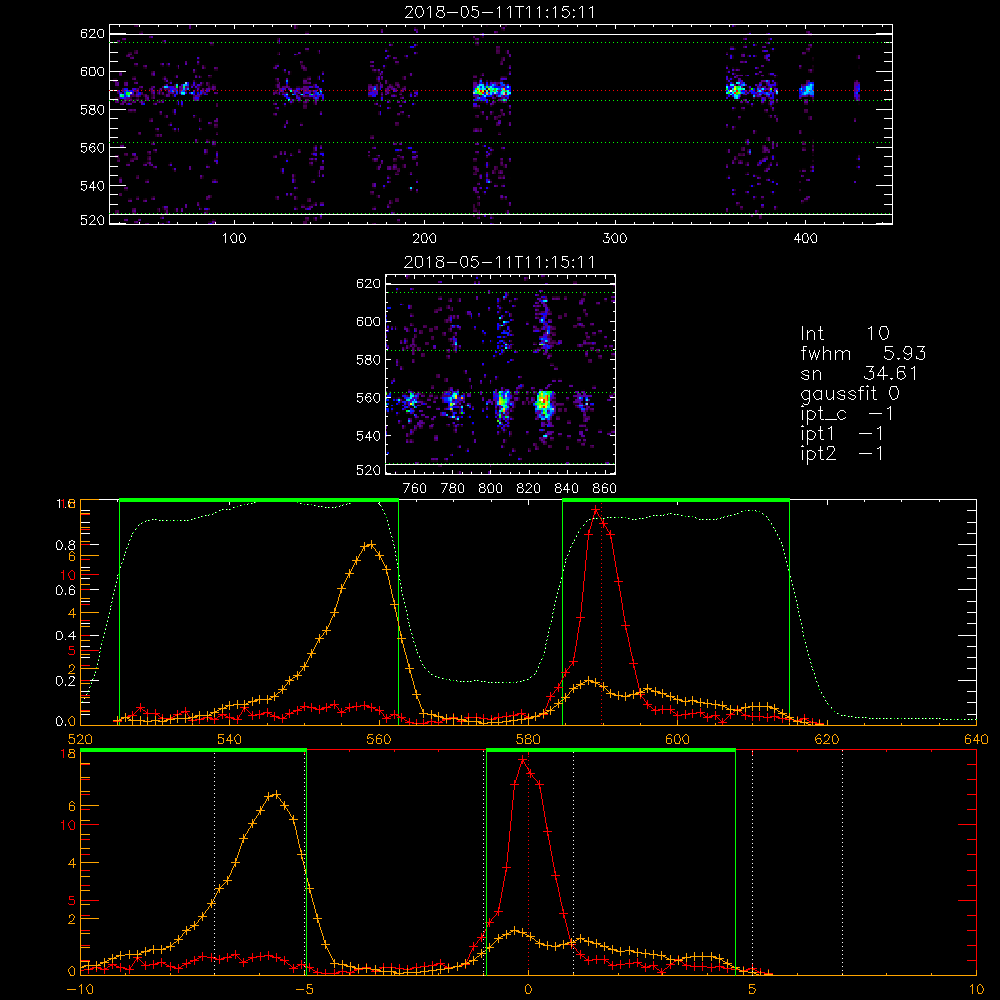Click the '640' x-axis label of profile plot
Image resolution: width=1000 pixels, height=1000 pixels.
tap(976, 739)
